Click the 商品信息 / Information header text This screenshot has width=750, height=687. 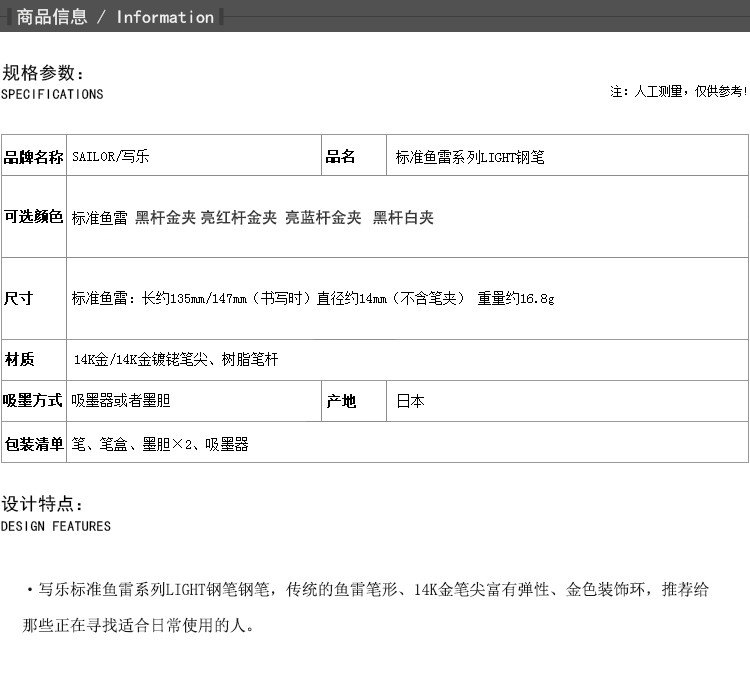click(115, 17)
